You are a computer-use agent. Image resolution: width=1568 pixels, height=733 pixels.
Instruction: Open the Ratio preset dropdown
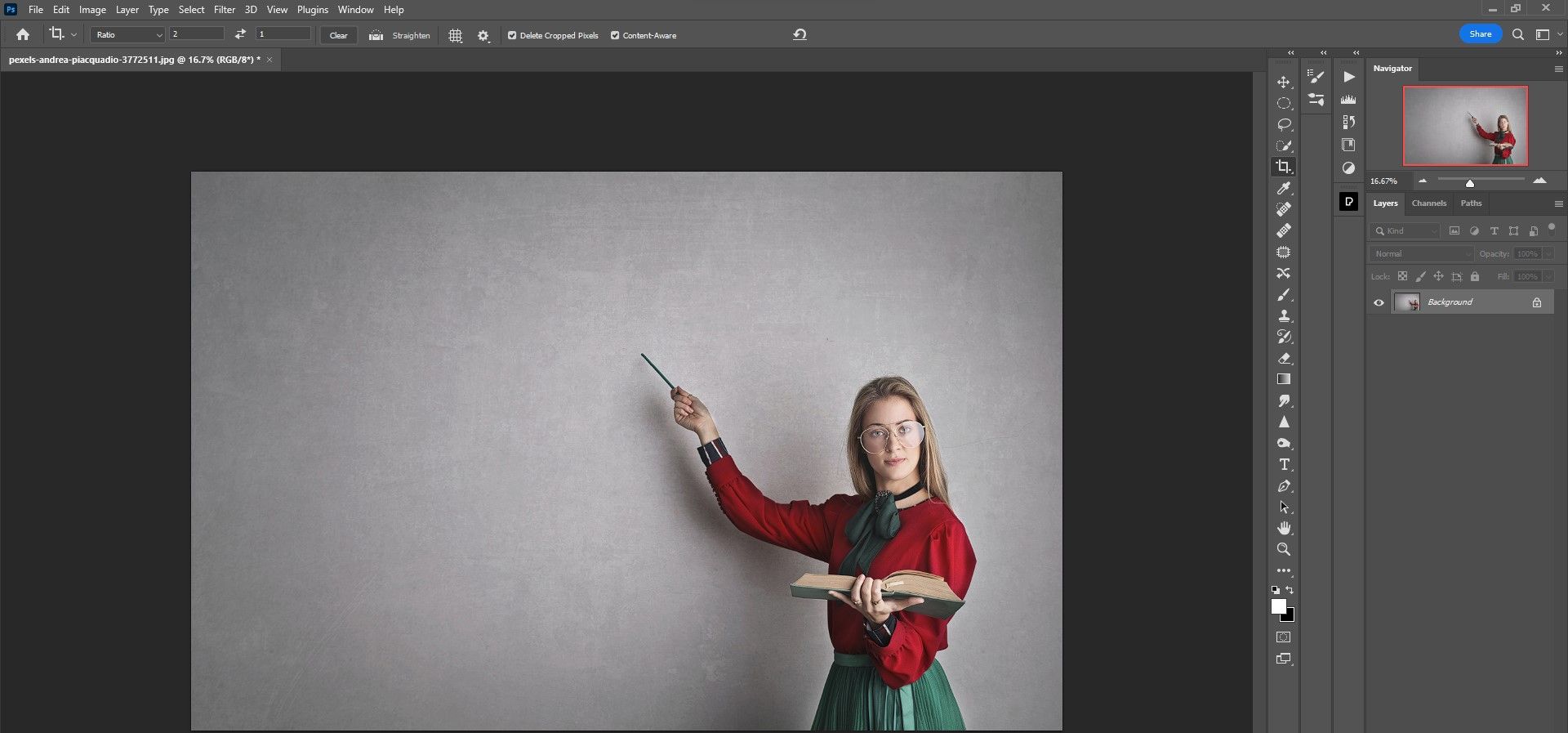[x=127, y=34]
